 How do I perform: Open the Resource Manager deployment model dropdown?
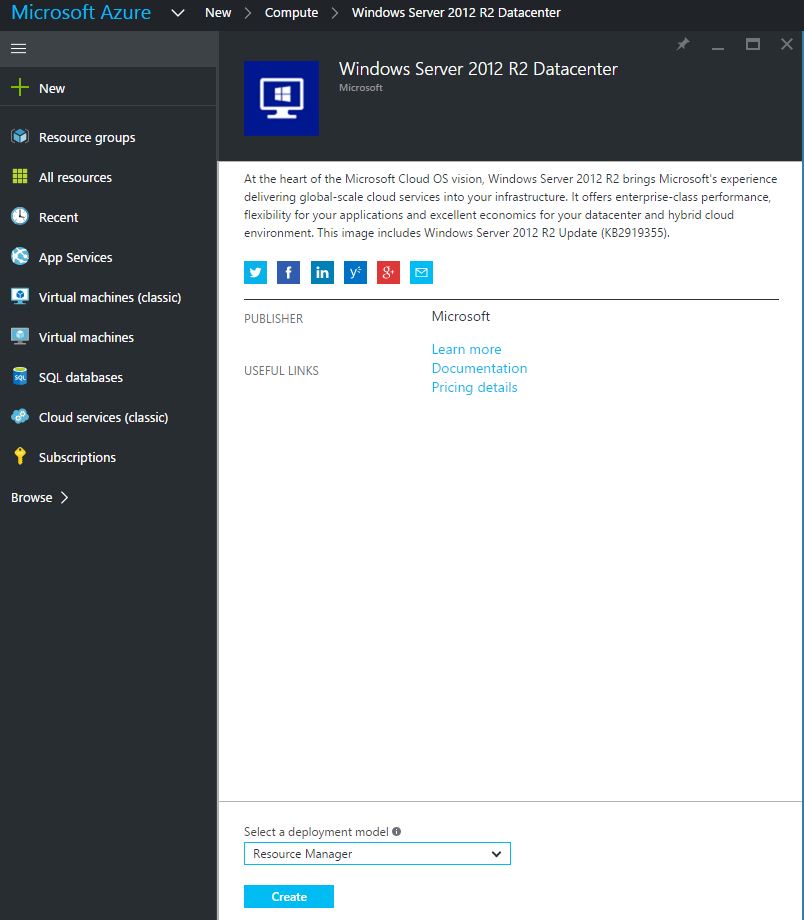[x=377, y=854]
